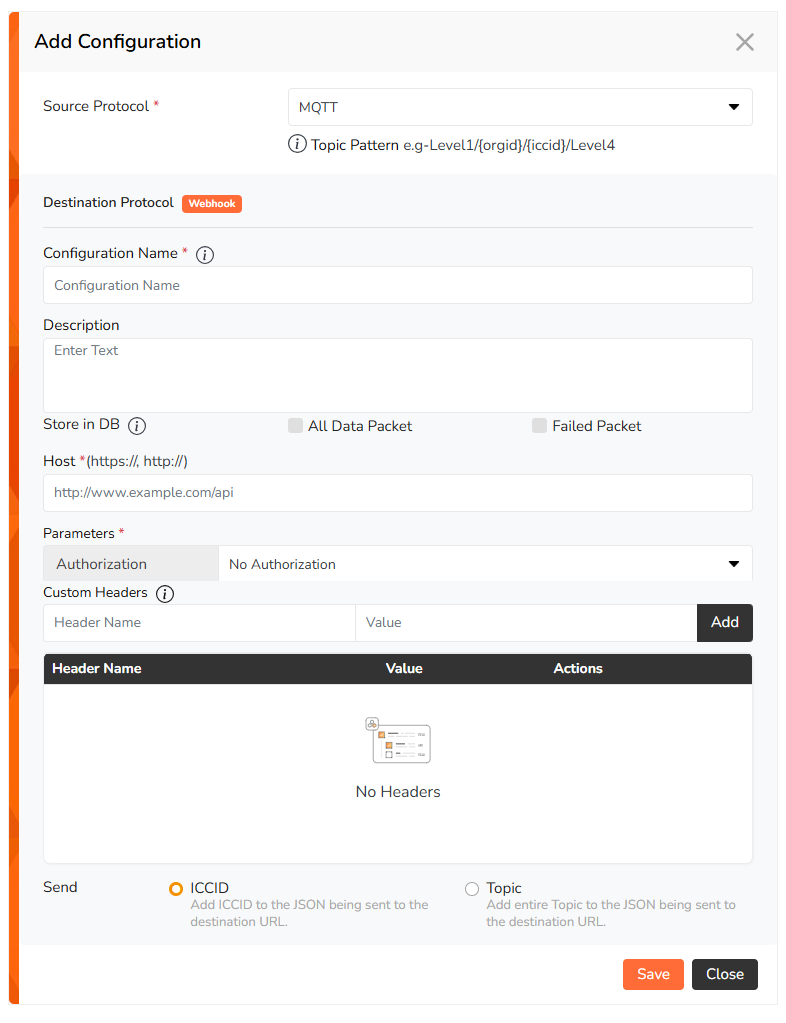Check the Failed Packet checkbox
Viewport: 786px width, 1023px height.
click(540, 426)
